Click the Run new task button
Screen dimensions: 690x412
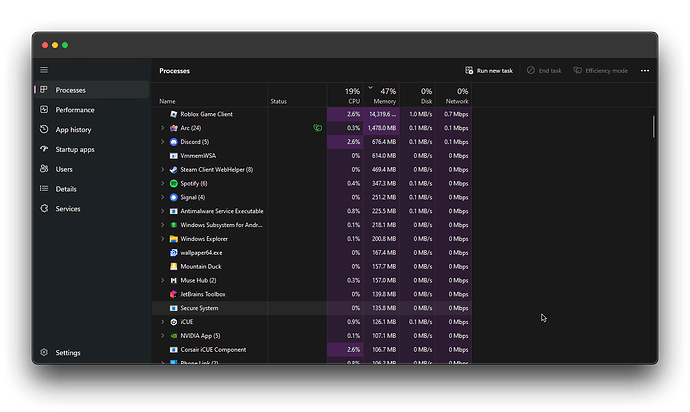pos(489,71)
